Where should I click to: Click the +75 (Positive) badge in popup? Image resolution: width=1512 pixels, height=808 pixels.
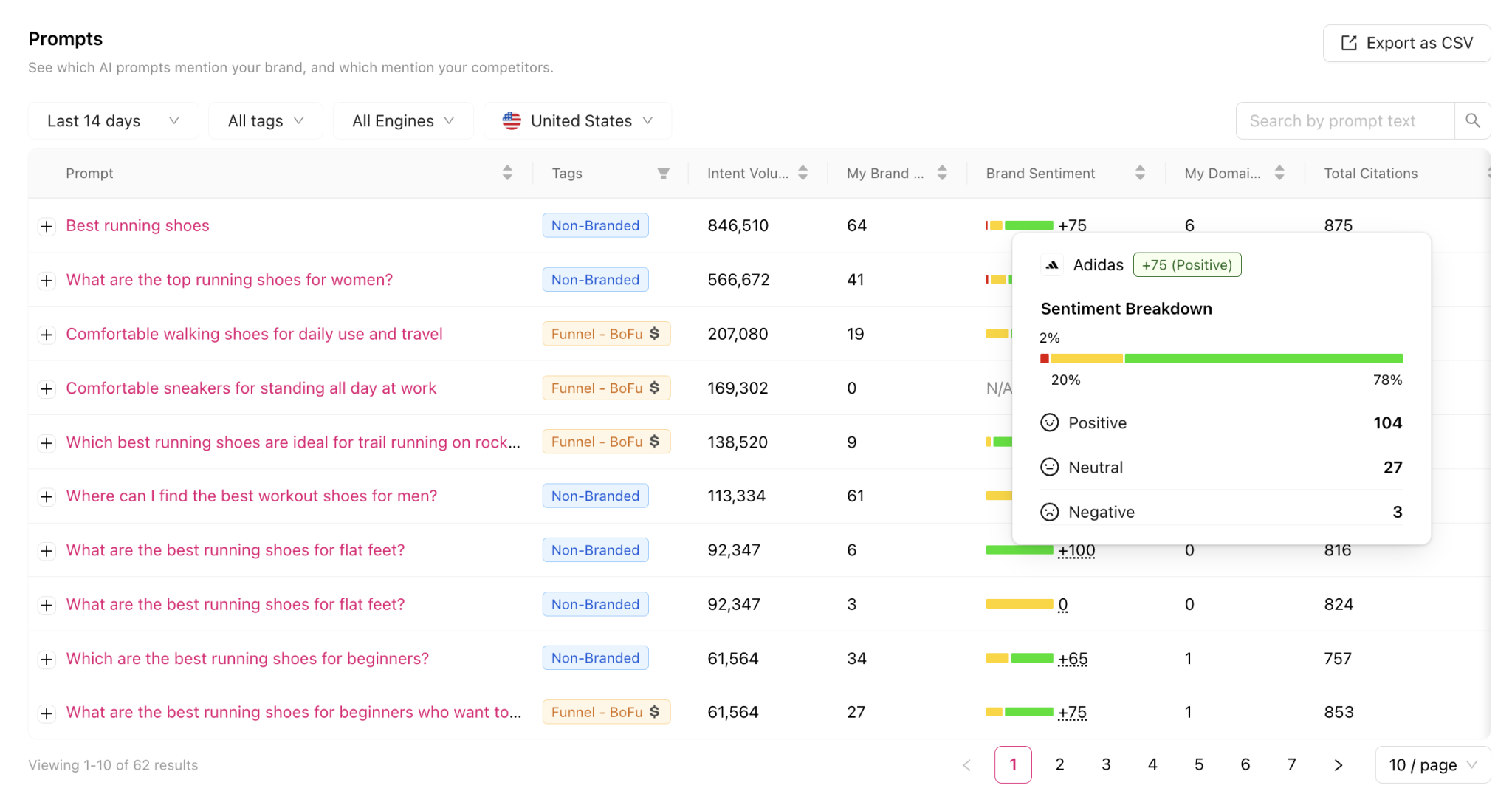(x=1187, y=264)
